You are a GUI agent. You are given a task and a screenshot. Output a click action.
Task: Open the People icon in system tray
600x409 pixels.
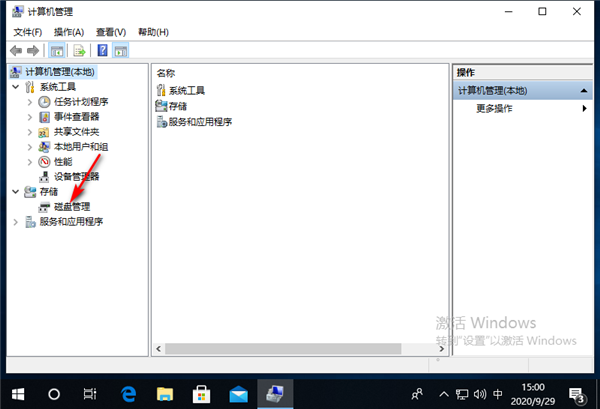[417, 394]
